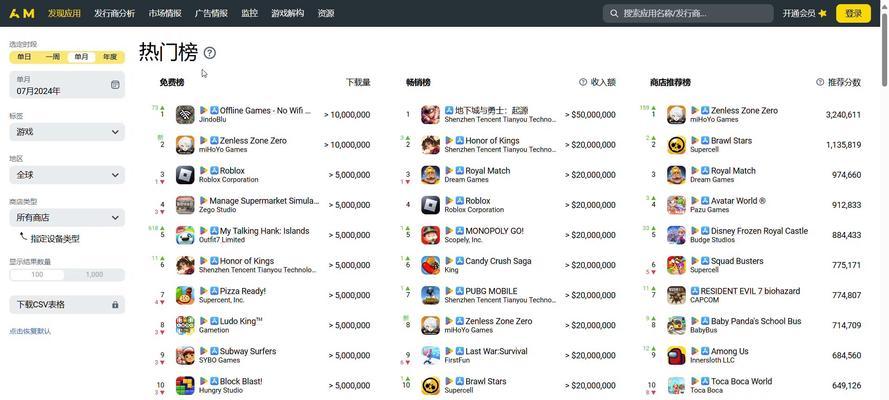Open the 发行商分析 menu

pos(115,13)
